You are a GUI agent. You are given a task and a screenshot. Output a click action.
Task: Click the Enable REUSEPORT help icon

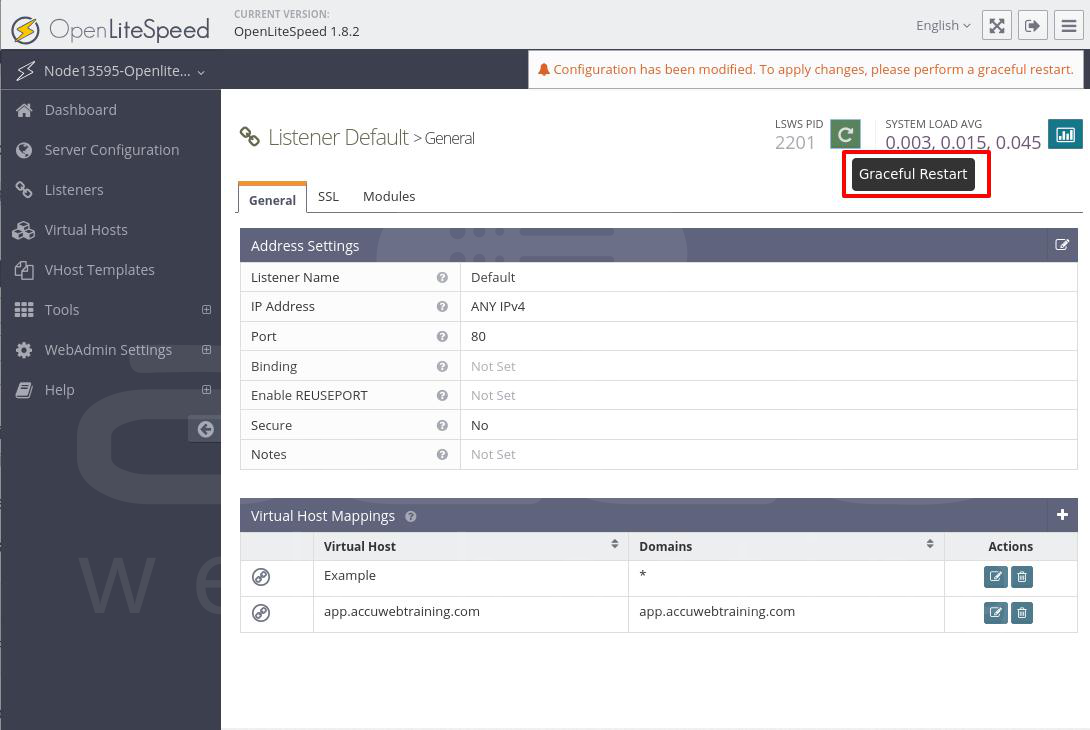click(442, 396)
